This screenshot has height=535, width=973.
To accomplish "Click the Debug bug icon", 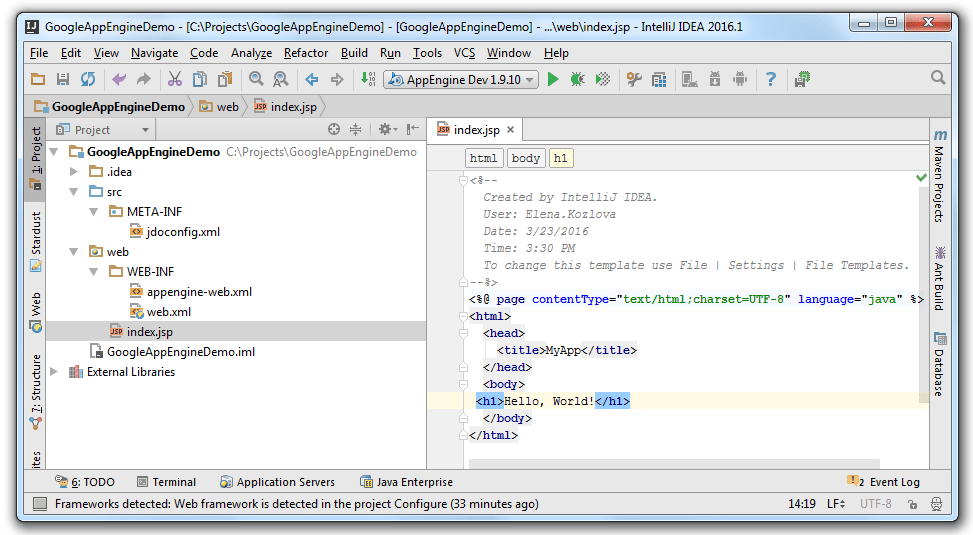I will (x=577, y=79).
